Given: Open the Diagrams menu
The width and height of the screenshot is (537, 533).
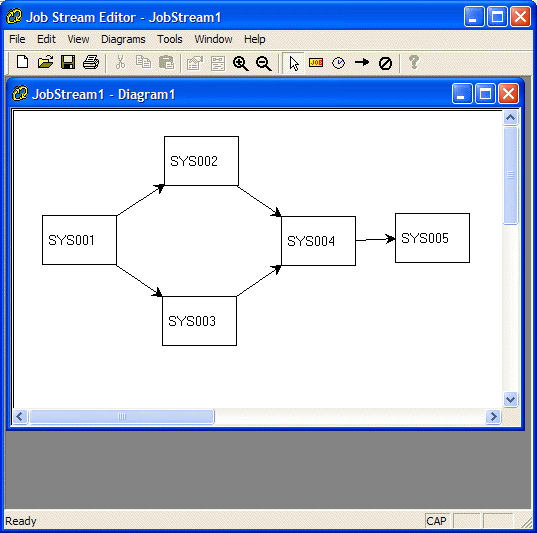Looking at the screenshot, I should (x=123, y=39).
